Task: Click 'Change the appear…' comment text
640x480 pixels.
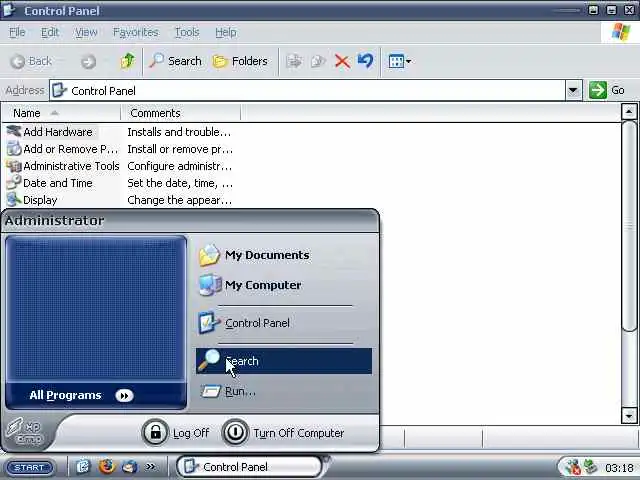Action: click(180, 200)
